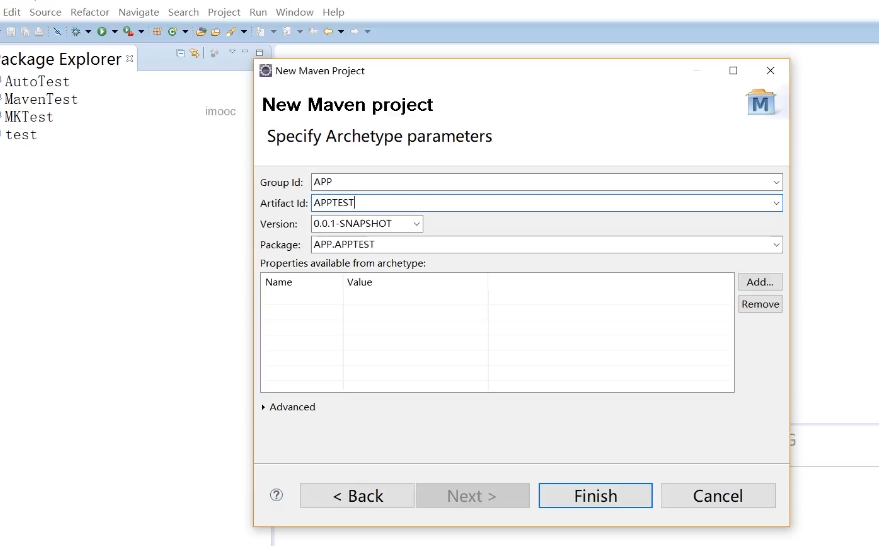Viewport: 879px width, 546px height.
Task: Maximize the New Maven Project dialog
Action: (x=733, y=71)
